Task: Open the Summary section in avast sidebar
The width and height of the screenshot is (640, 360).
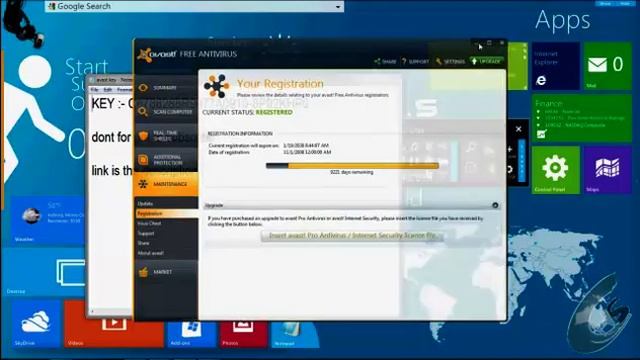Action: [166, 87]
